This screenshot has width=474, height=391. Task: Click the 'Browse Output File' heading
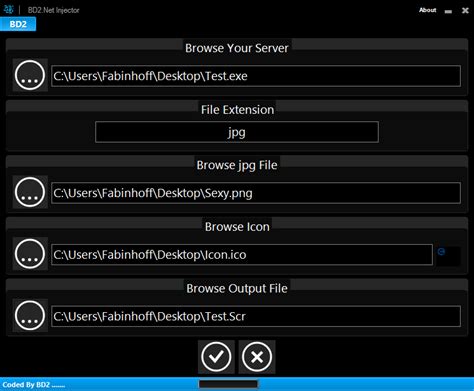pos(237,288)
